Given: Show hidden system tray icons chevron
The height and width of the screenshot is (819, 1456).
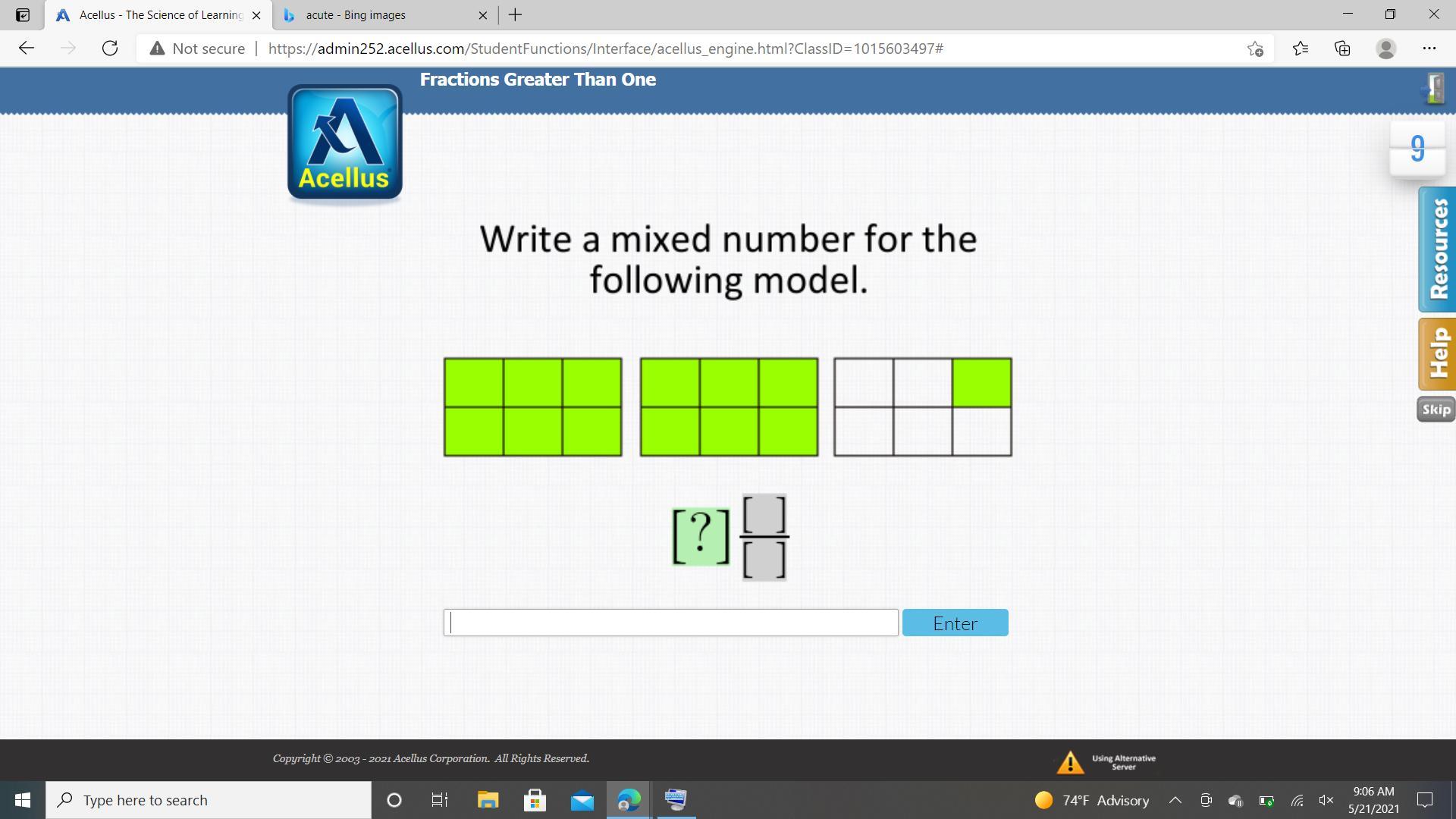Looking at the screenshot, I should point(1175,800).
